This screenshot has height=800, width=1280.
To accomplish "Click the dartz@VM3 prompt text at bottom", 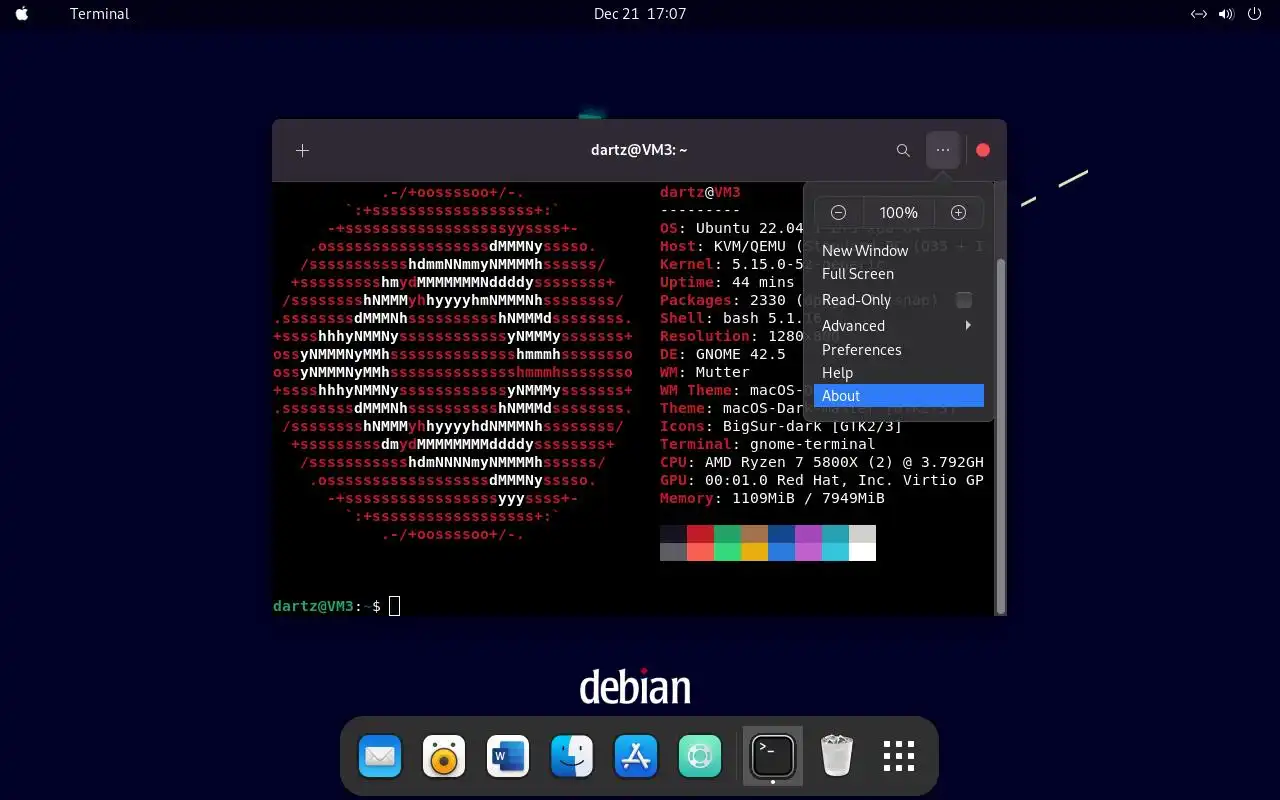I will (313, 606).
